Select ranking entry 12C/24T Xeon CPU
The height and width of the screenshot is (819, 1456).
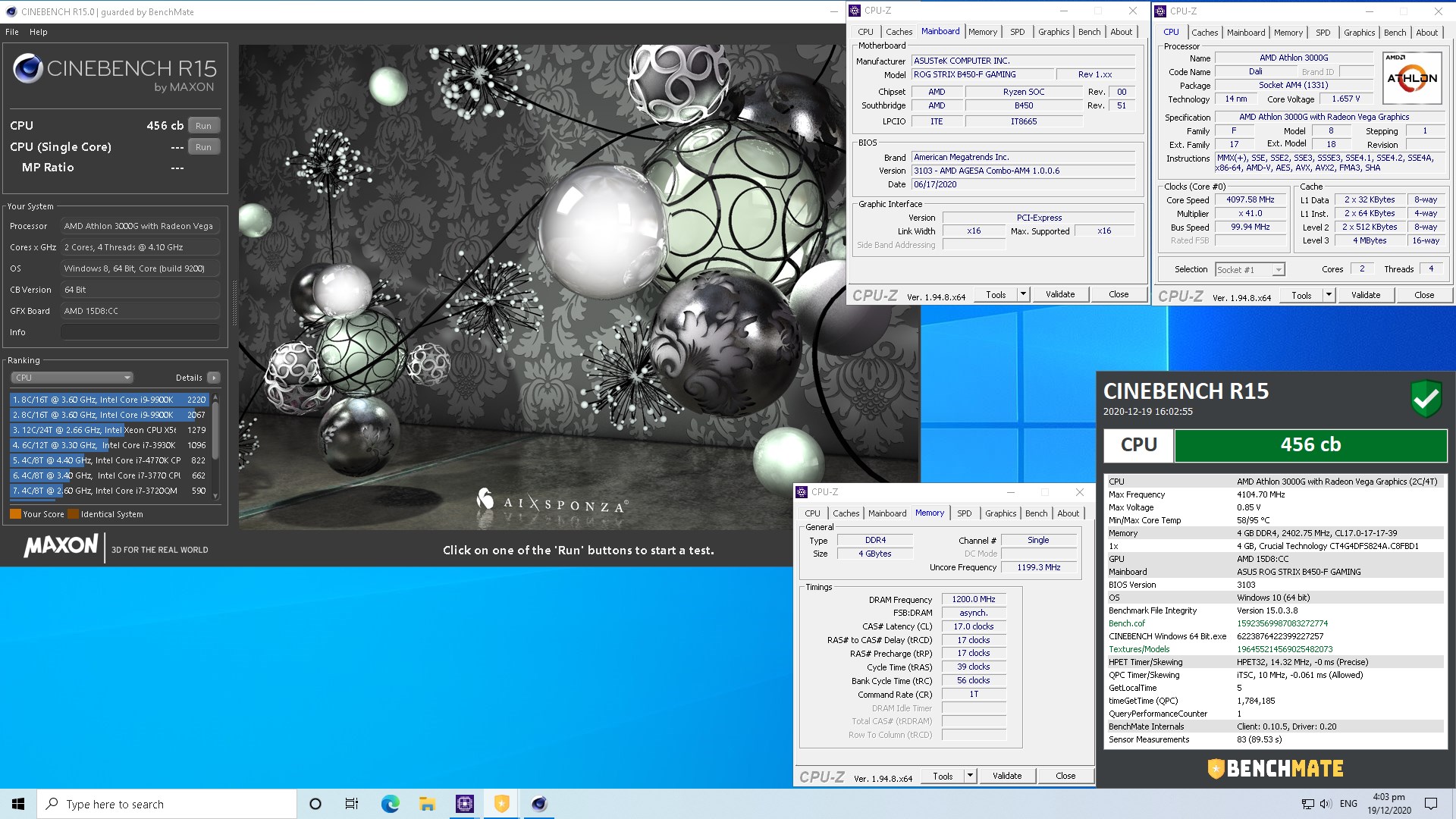click(x=109, y=430)
